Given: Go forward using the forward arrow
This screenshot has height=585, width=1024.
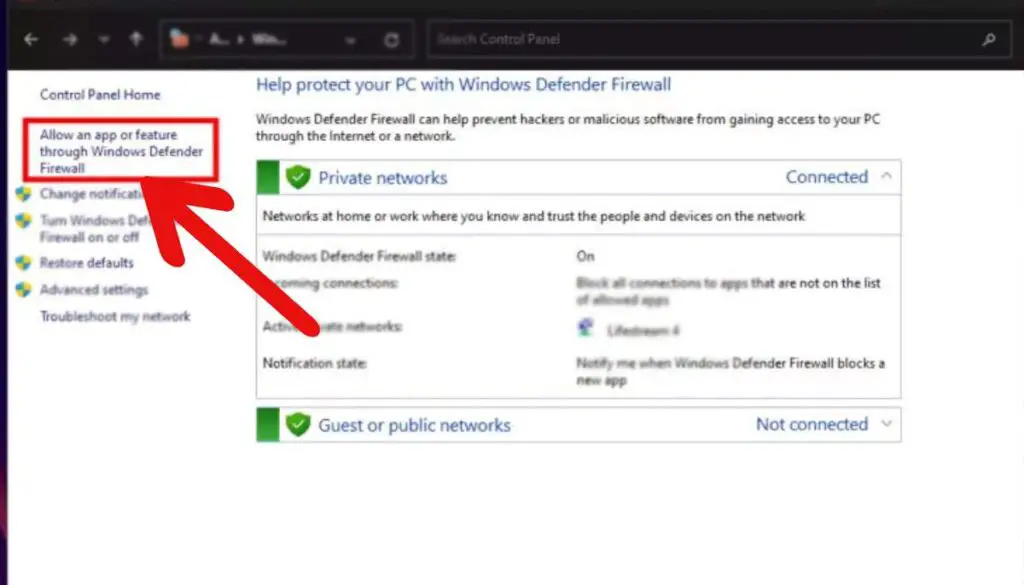Looking at the screenshot, I should click(x=70, y=40).
